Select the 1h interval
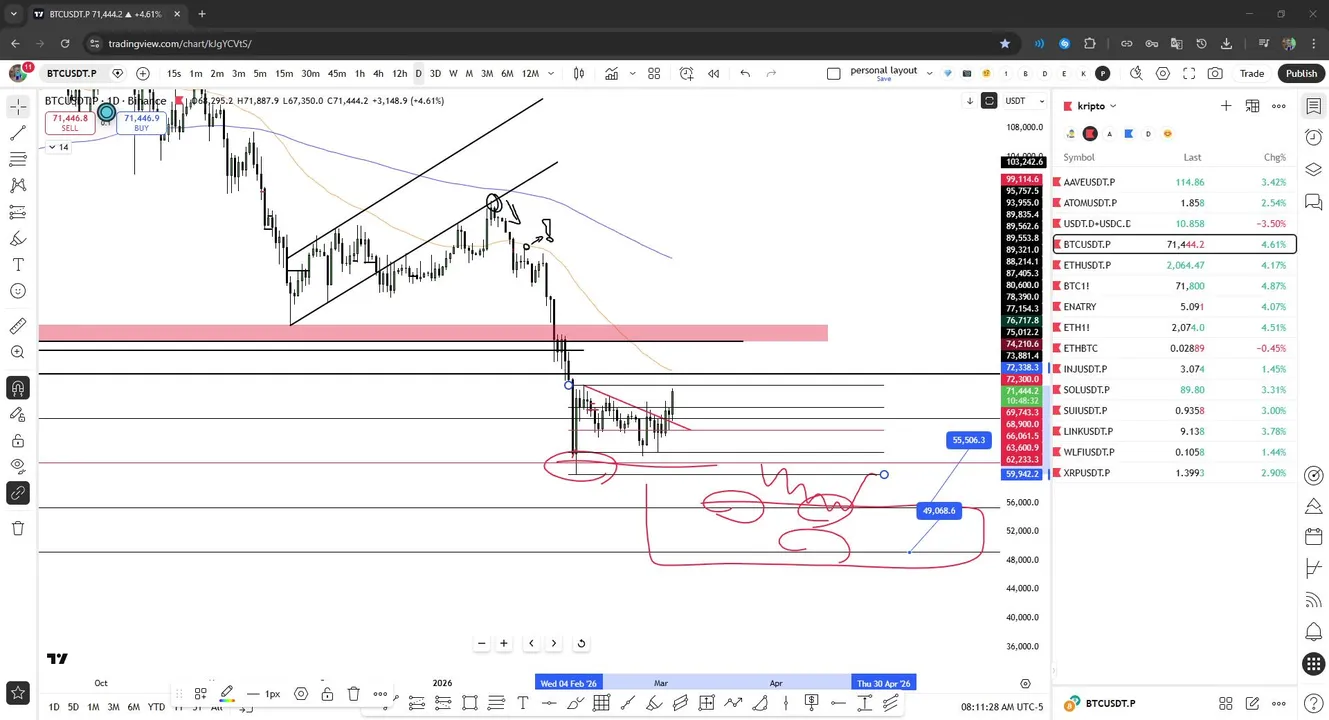 [359, 73]
